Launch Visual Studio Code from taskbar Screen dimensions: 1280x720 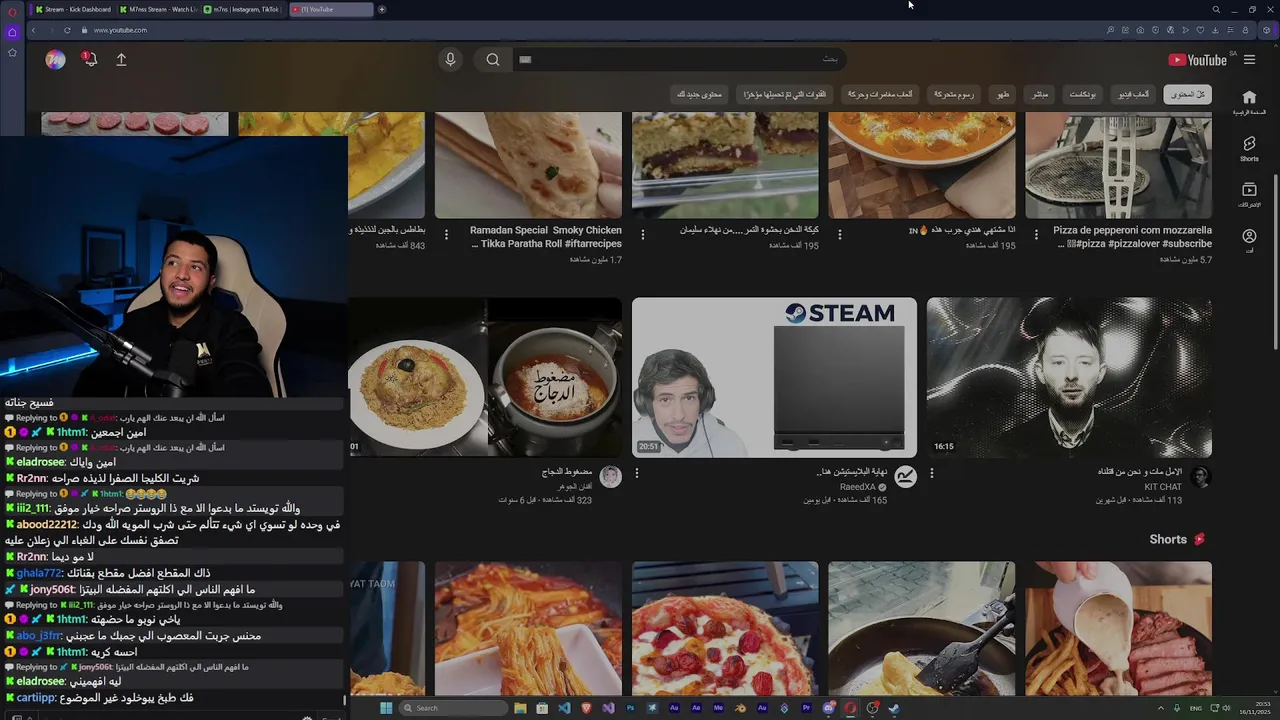point(564,708)
